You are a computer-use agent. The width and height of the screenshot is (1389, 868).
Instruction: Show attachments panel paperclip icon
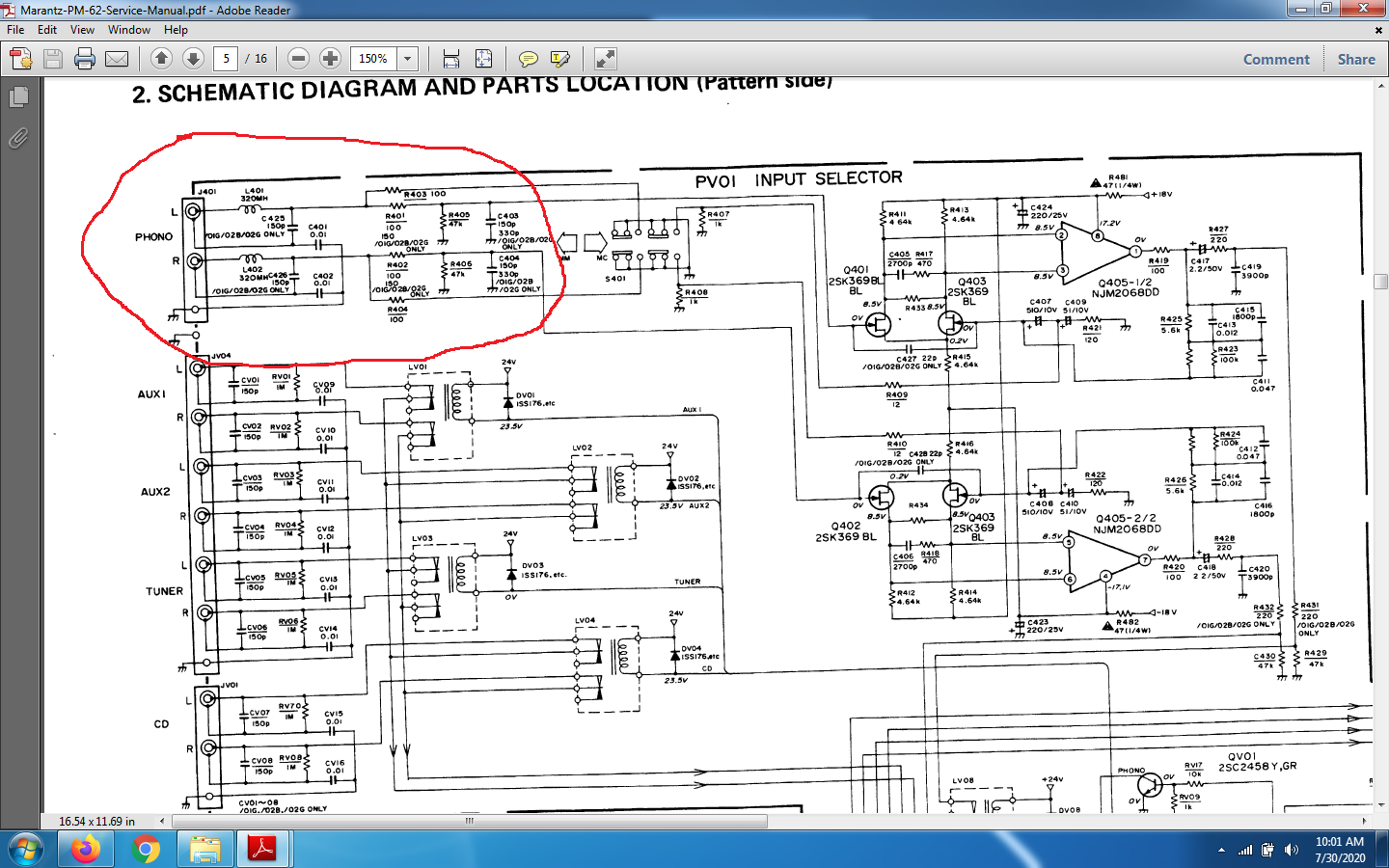coord(18,138)
